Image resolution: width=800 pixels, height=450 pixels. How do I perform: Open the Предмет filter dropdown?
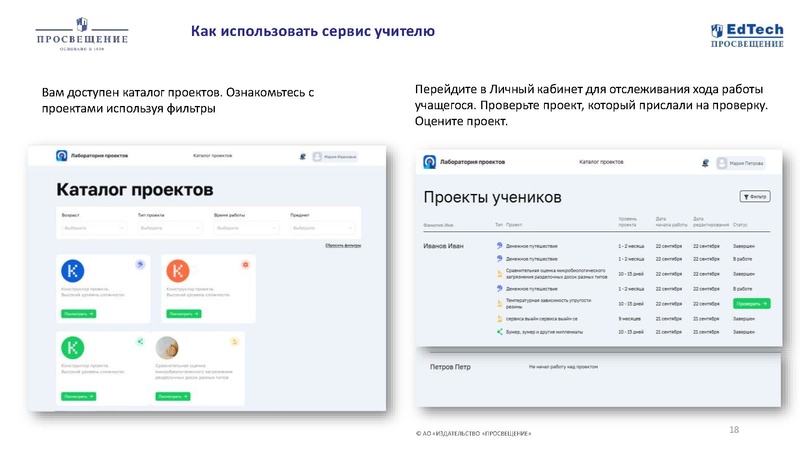(323, 228)
